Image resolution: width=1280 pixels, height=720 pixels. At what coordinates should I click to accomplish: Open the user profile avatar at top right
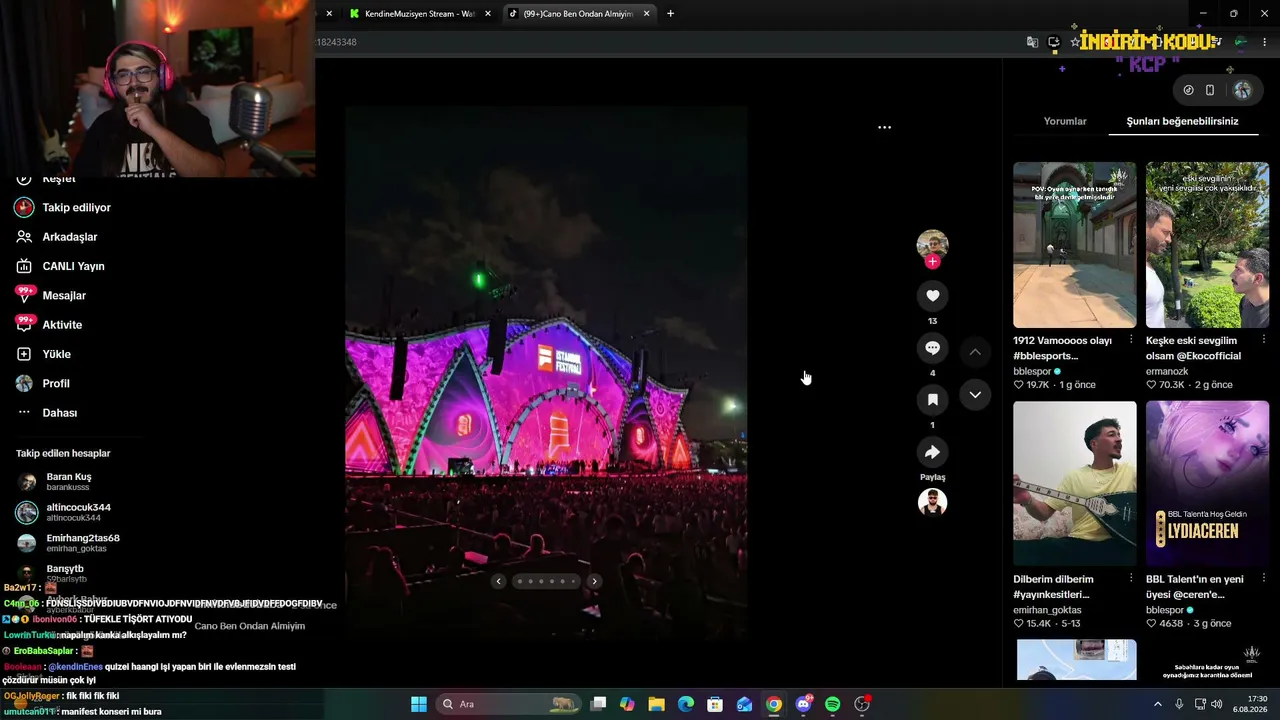click(1242, 90)
